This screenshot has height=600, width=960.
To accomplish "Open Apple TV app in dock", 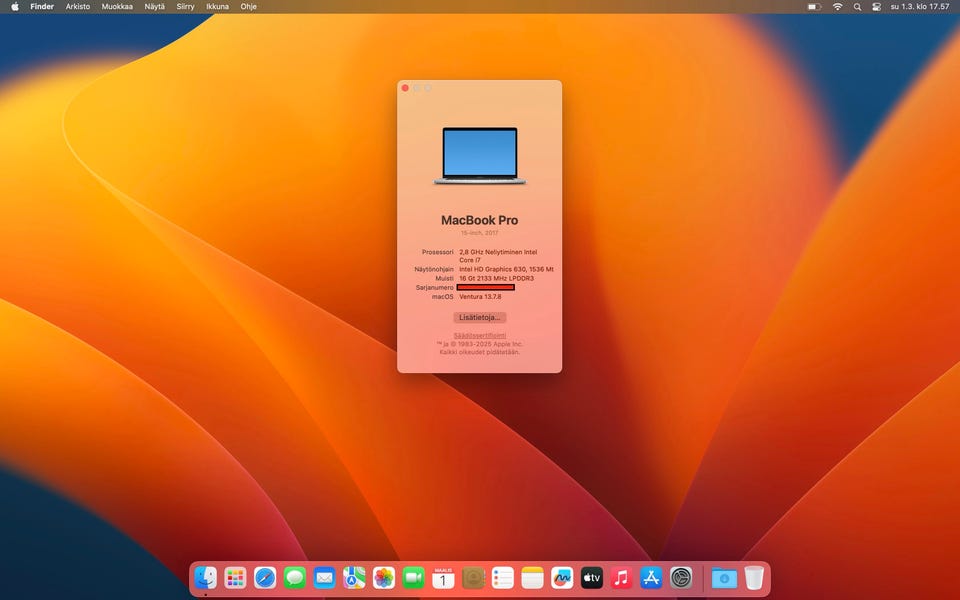I will coord(591,577).
